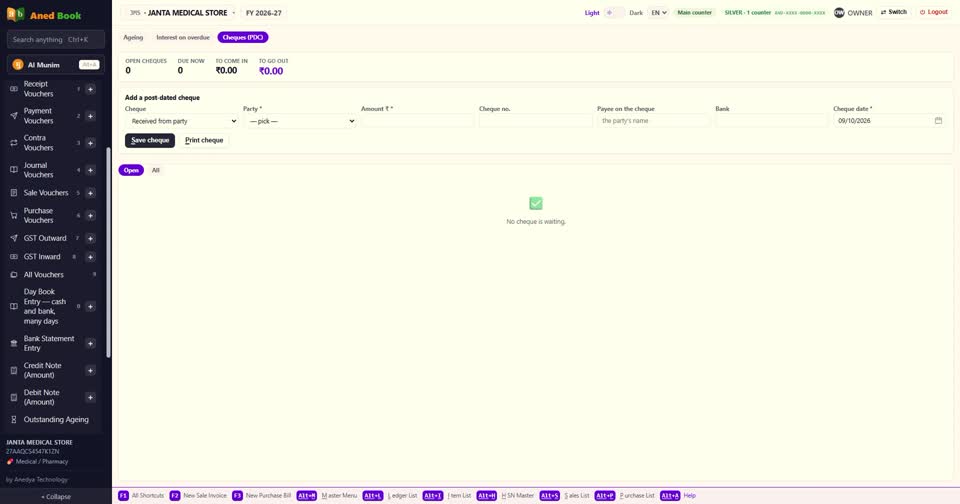Open the EN language dropdown
The image size is (960, 504).
click(658, 13)
